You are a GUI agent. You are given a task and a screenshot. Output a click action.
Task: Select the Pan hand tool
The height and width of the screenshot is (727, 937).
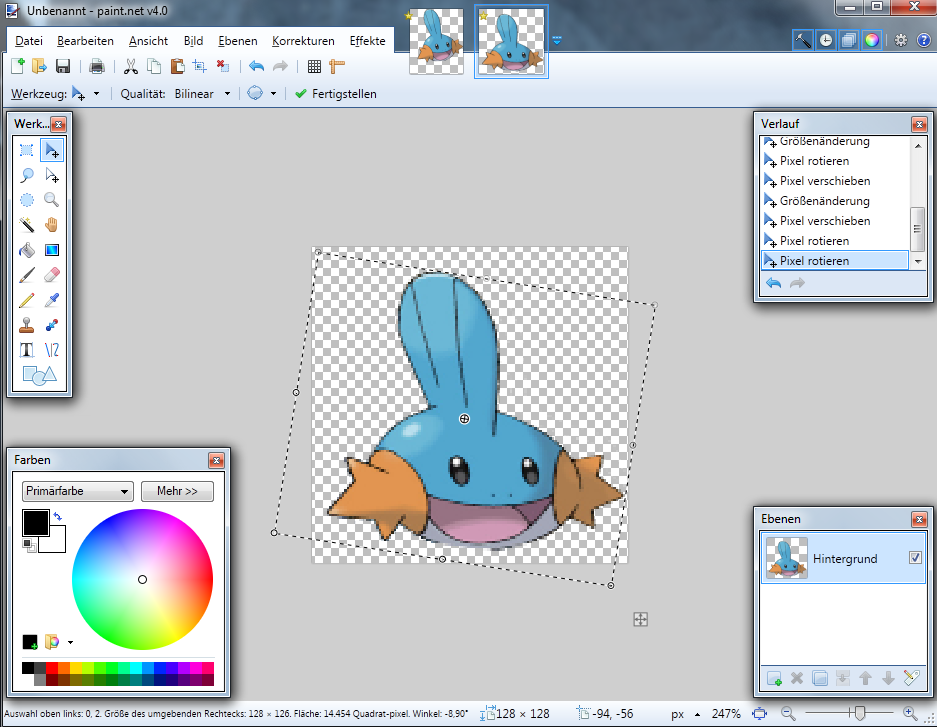52,225
